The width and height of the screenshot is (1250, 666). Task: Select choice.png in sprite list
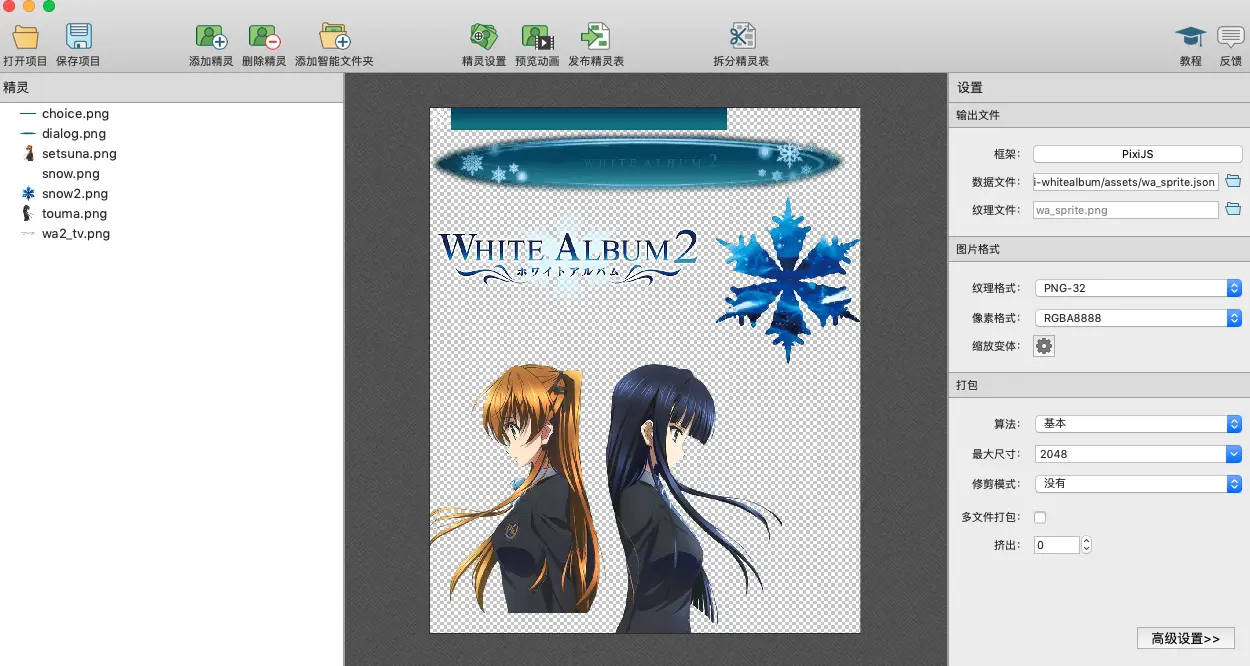75,114
